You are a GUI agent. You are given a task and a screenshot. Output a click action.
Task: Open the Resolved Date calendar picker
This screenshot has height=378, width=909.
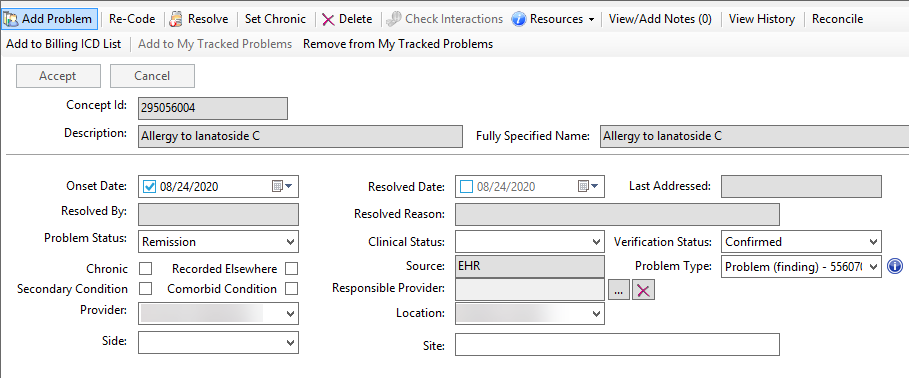tap(589, 186)
